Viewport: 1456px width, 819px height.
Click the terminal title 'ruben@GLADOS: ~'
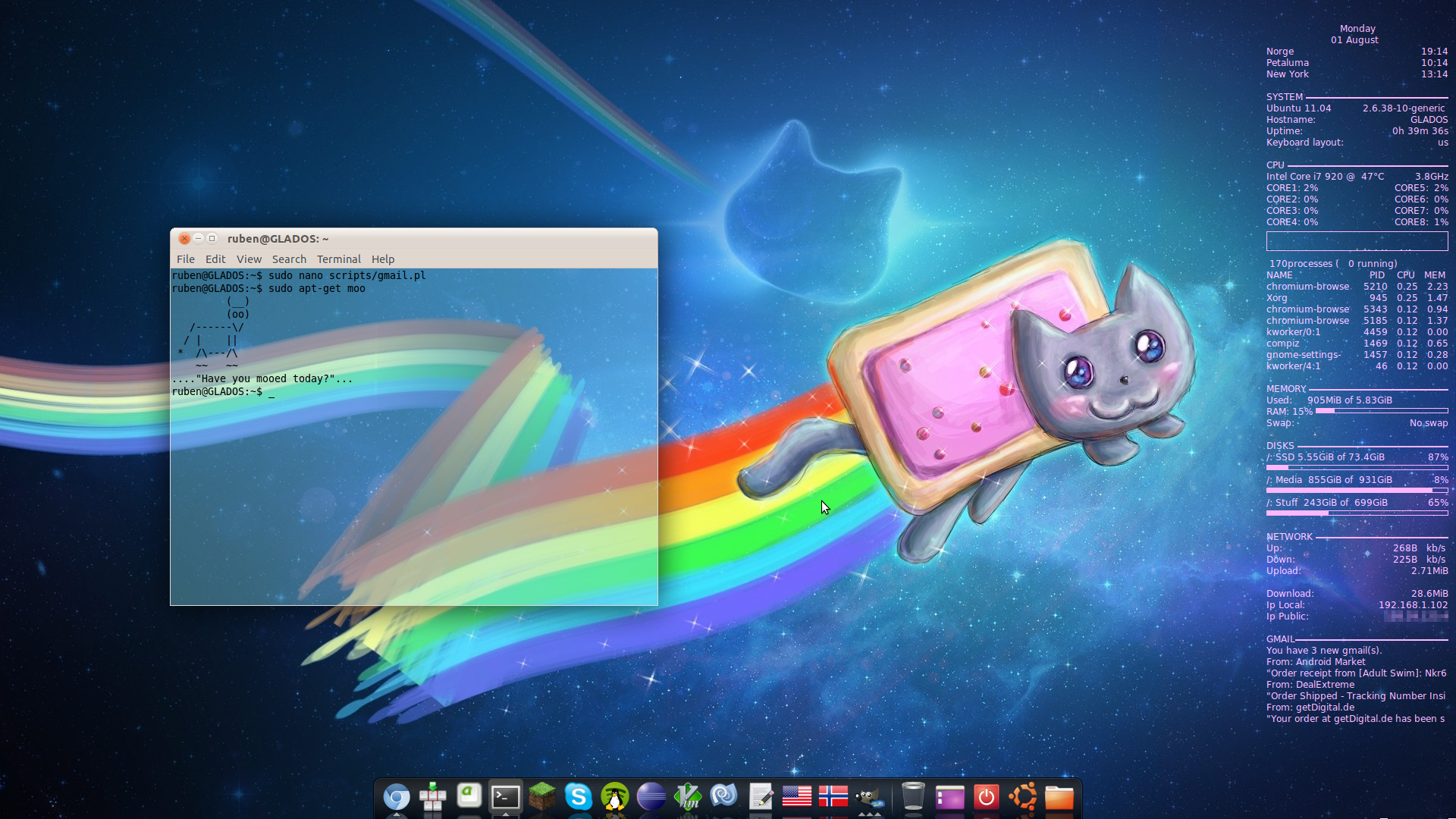278,239
